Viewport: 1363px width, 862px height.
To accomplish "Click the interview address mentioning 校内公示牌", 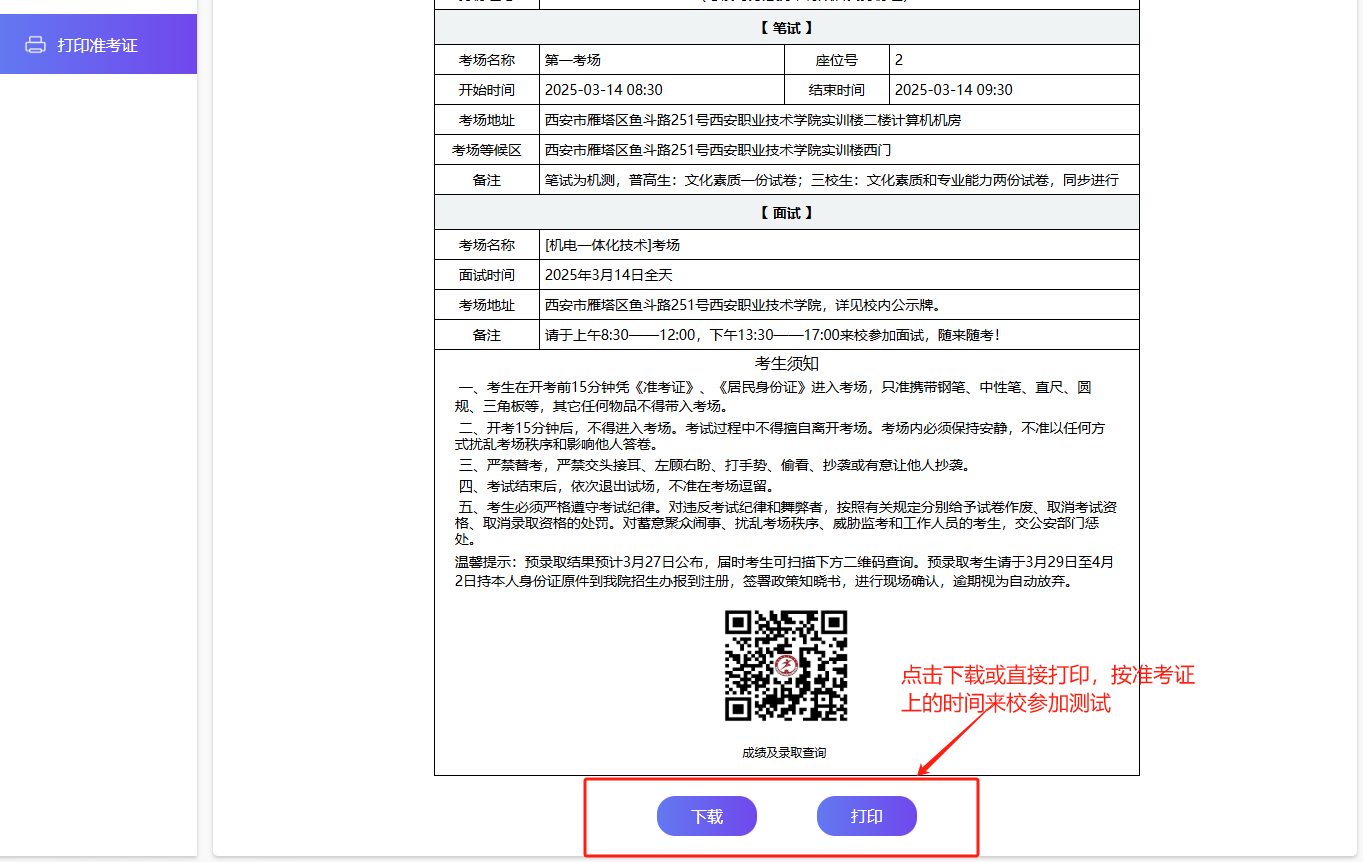I will tap(742, 305).
